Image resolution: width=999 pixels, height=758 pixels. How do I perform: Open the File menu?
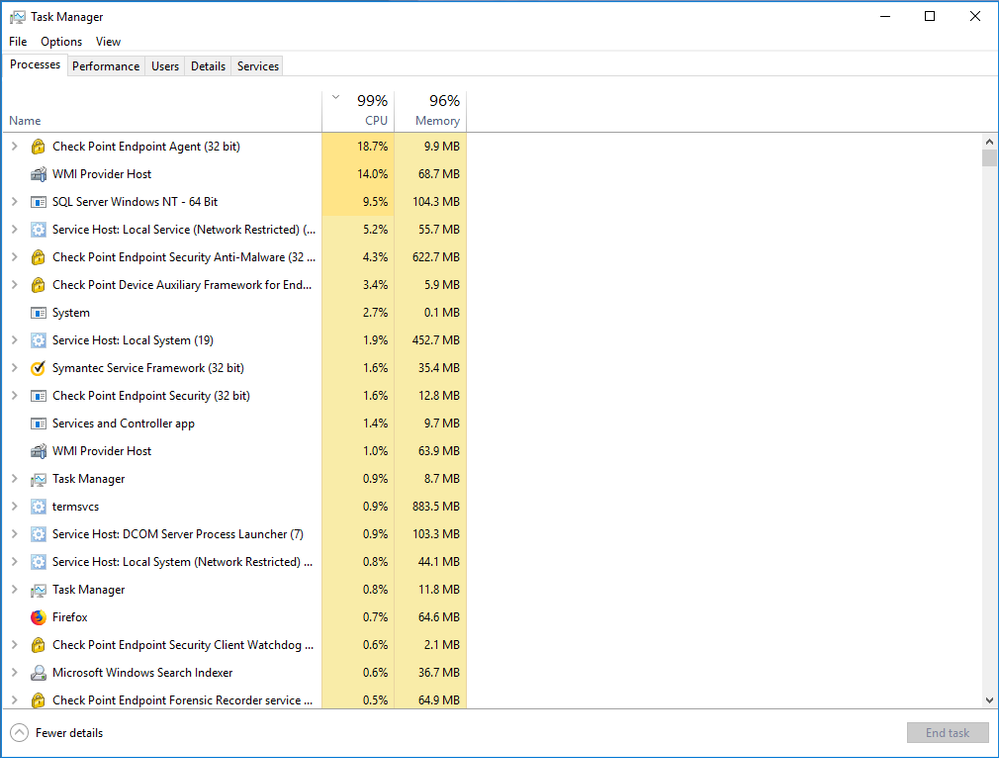(x=18, y=41)
